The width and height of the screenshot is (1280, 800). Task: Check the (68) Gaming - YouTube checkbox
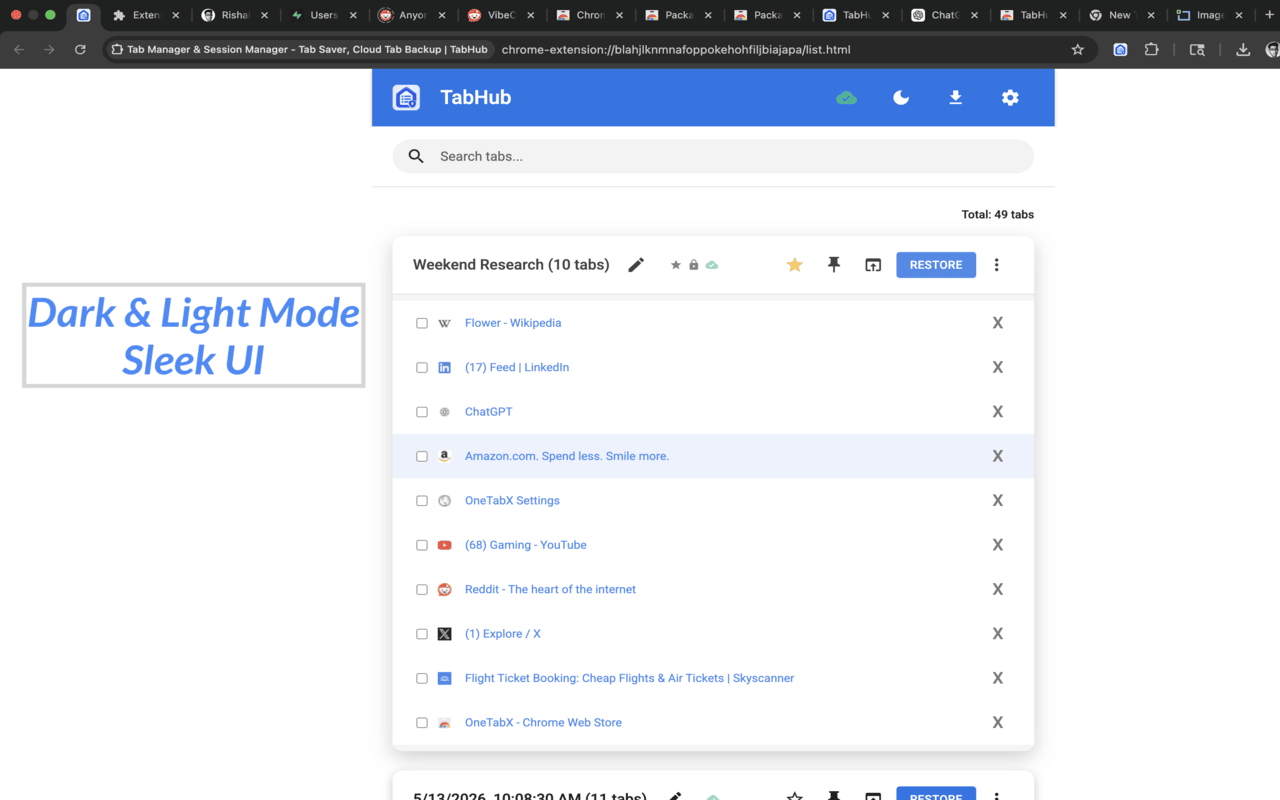click(422, 545)
